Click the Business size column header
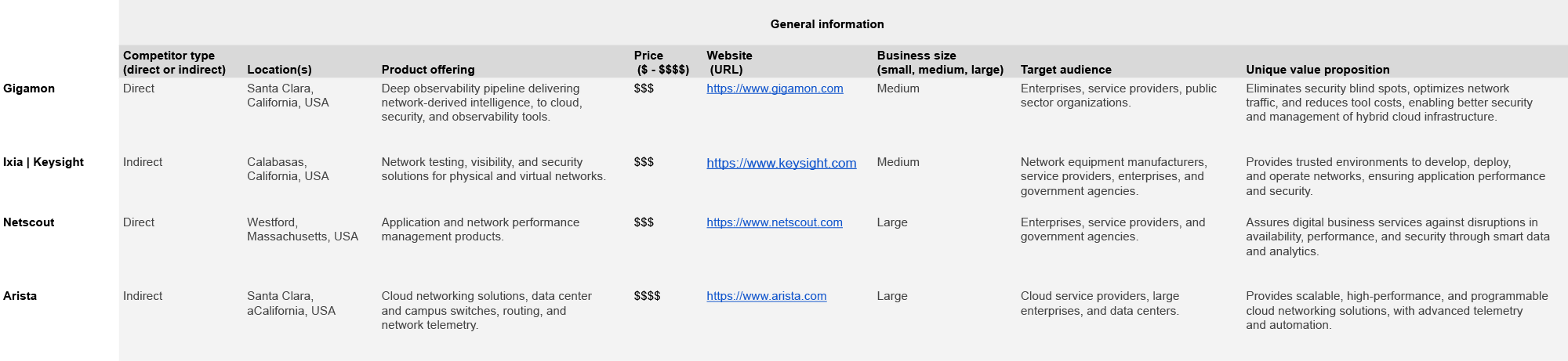Viewport: 1568px width, 361px height. pyautogui.click(x=940, y=63)
